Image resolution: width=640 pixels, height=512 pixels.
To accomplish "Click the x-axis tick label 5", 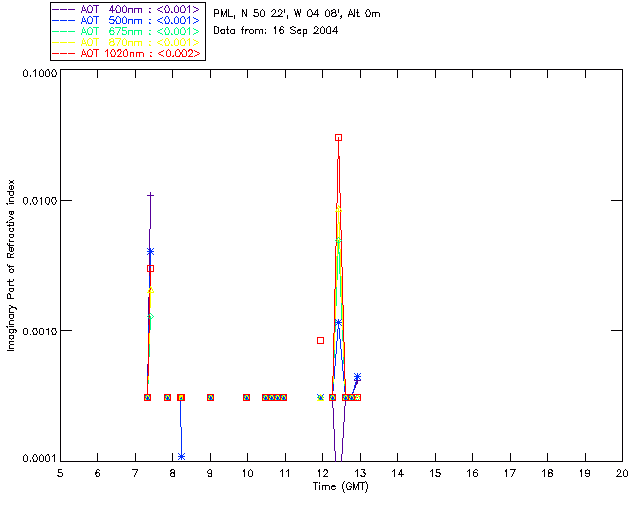I will [x=60, y=473].
